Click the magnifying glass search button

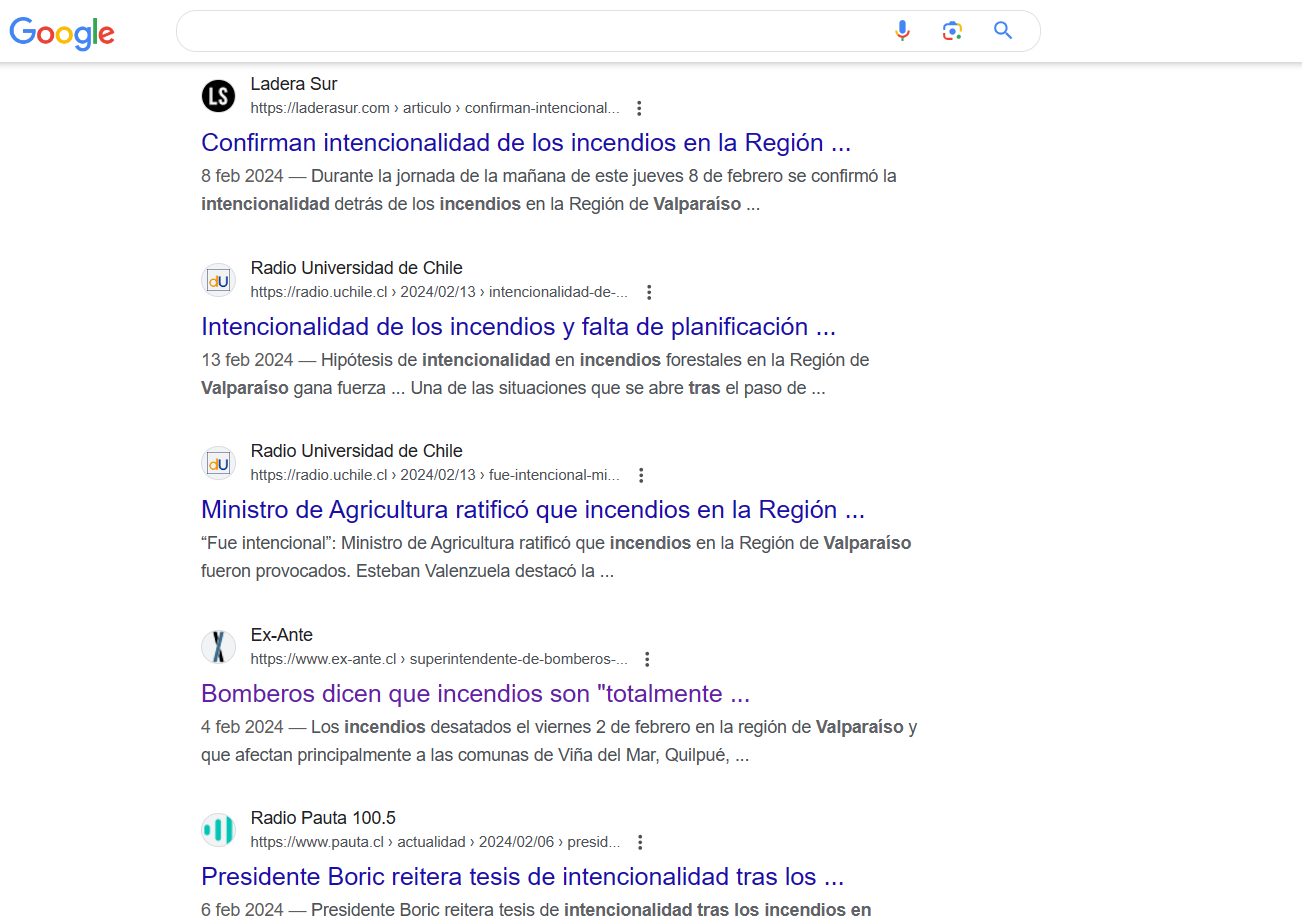click(x=1003, y=31)
